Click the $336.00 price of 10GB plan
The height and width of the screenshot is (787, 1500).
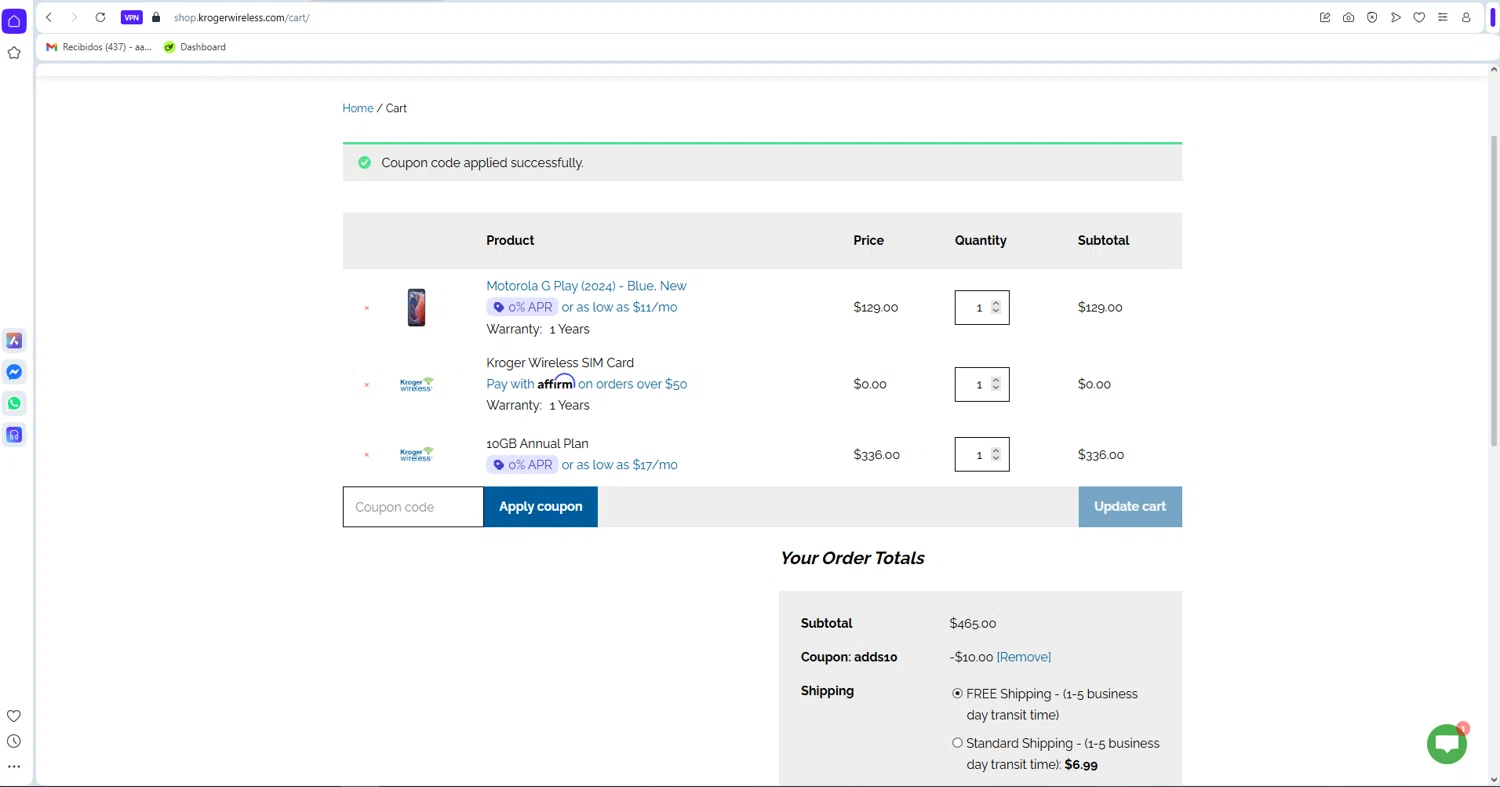click(x=876, y=455)
